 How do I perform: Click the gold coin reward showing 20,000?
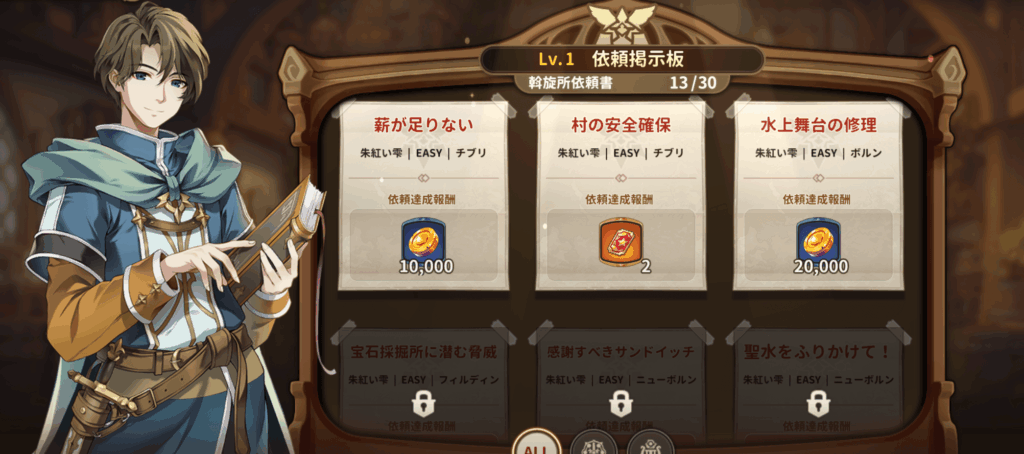818,246
